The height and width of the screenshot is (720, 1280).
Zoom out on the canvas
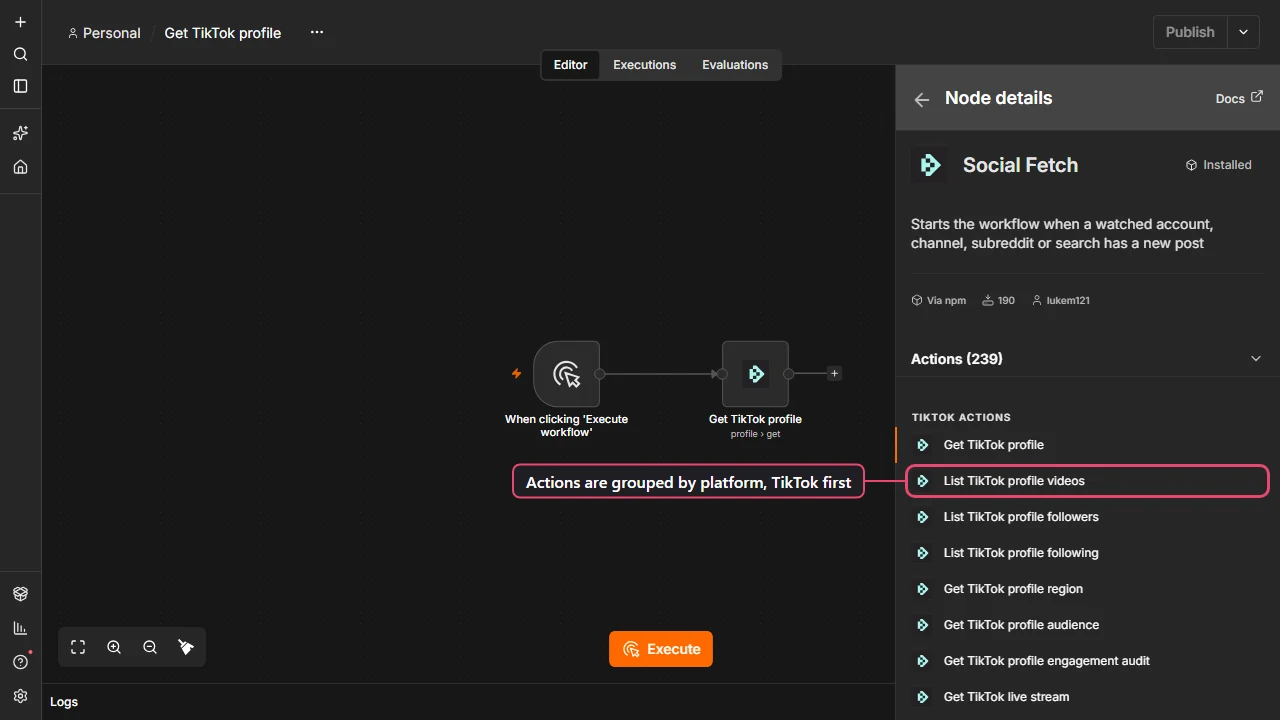tap(150, 647)
